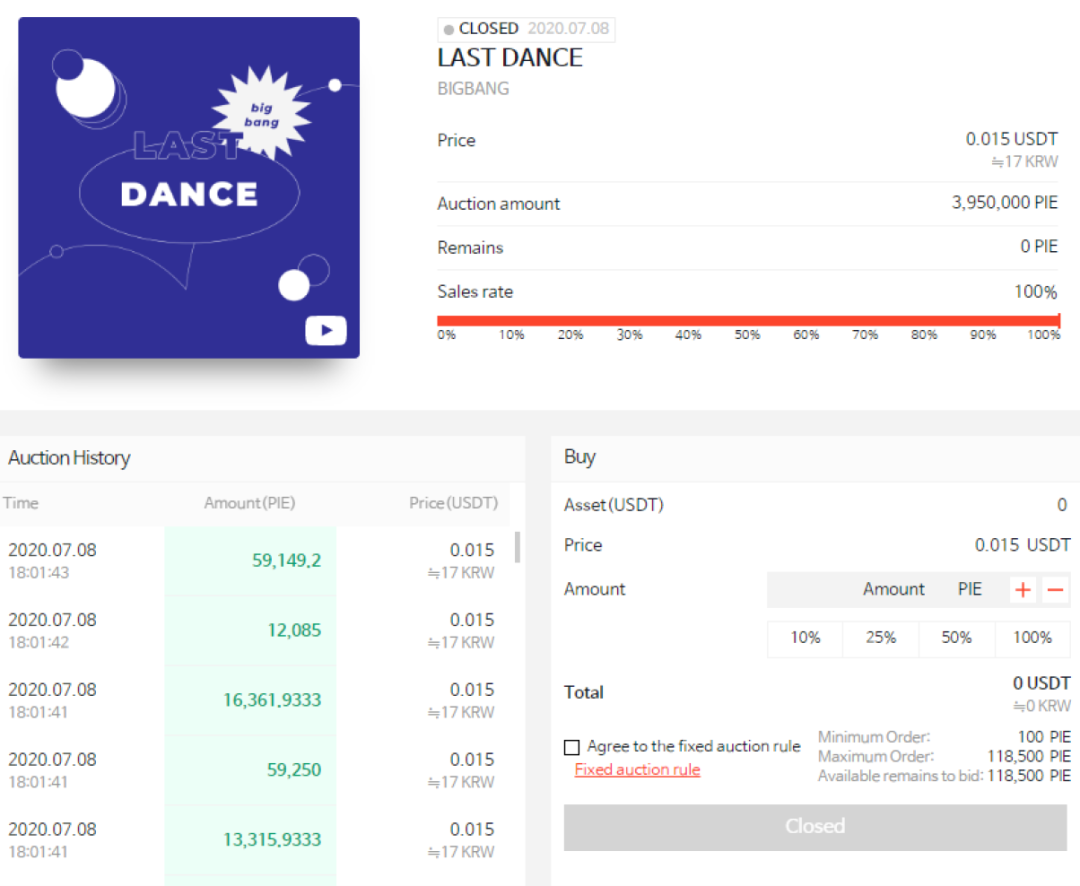Decrease amount with the minus button
Image resolution: width=1080 pixels, height=886 pixels.
(x=1055, y=590)
